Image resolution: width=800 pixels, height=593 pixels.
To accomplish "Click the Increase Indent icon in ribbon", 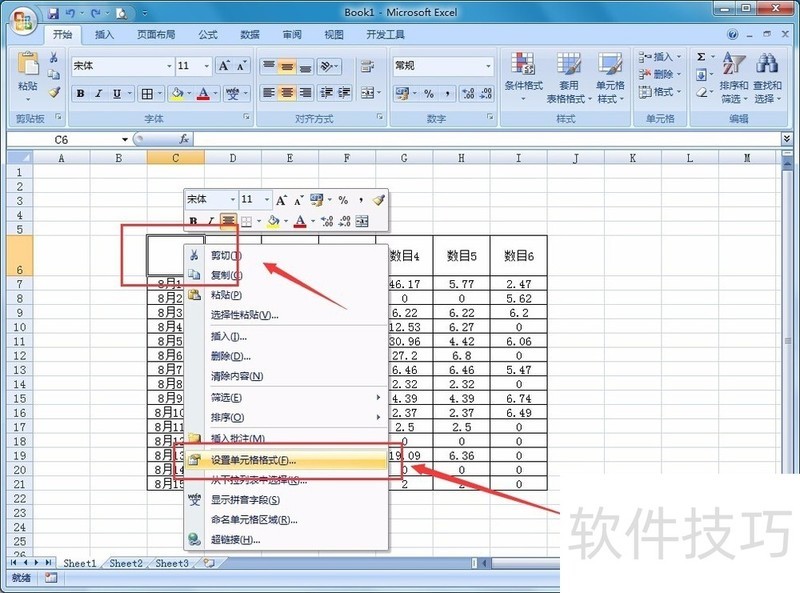I will click(344, 93).
